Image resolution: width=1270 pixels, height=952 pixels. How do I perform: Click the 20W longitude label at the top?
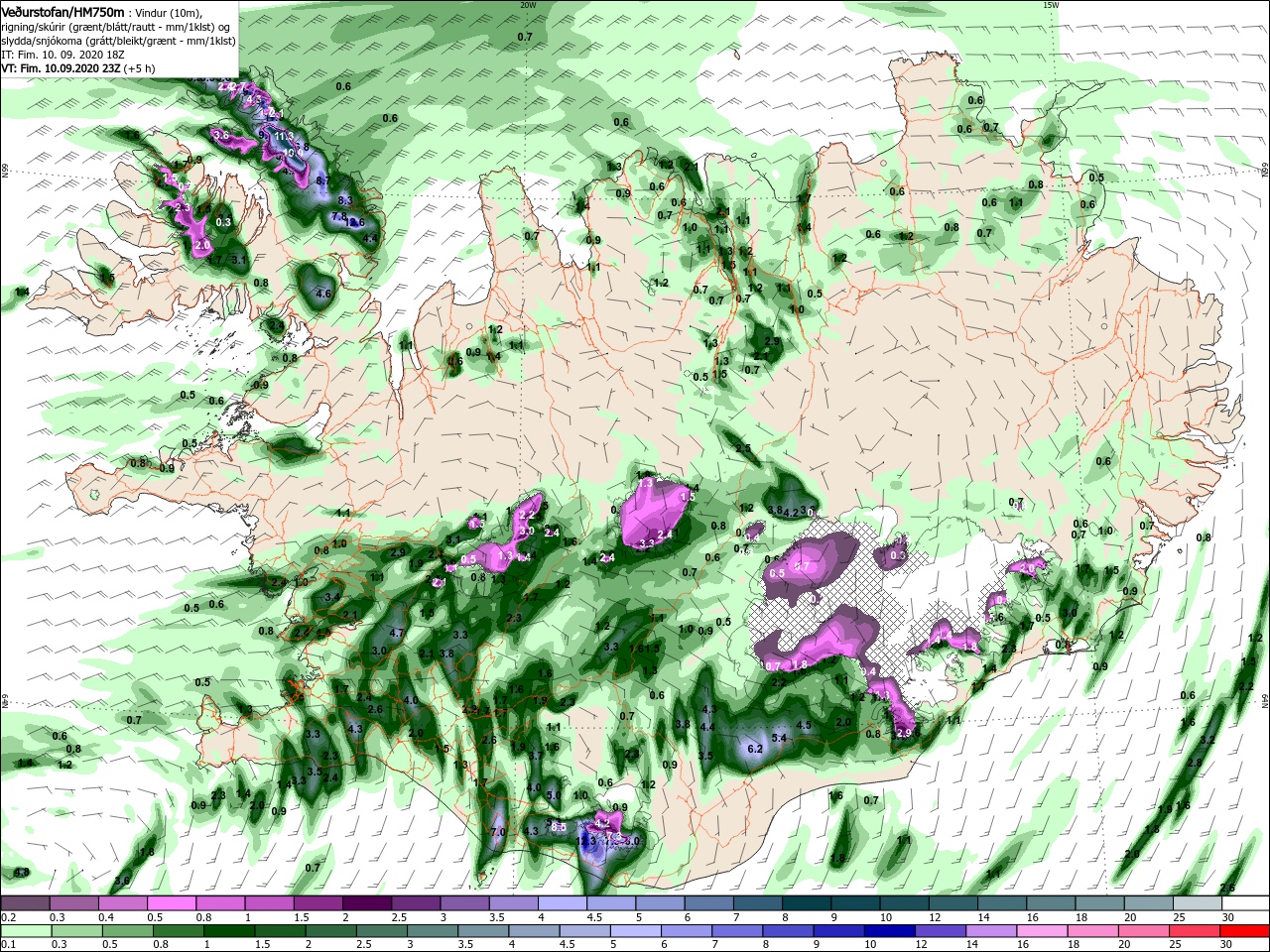[x=528, y=5]
